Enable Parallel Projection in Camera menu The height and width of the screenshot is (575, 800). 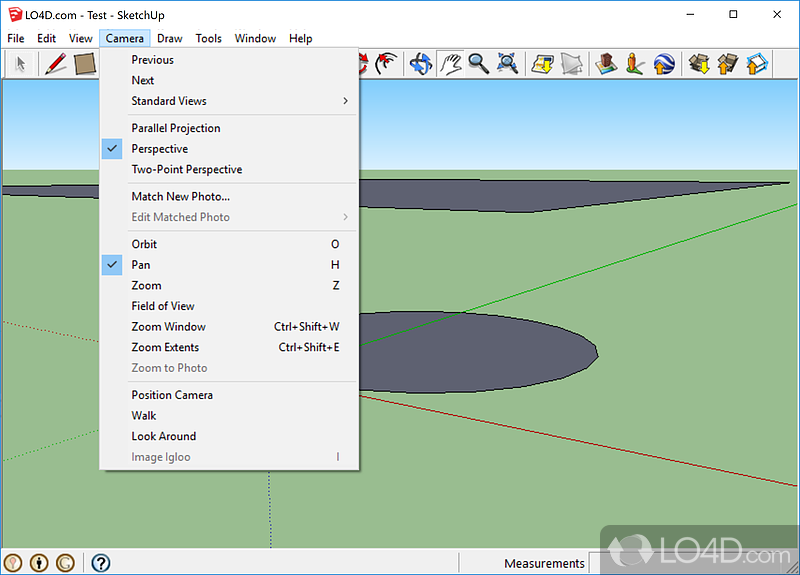click(175, 128)
